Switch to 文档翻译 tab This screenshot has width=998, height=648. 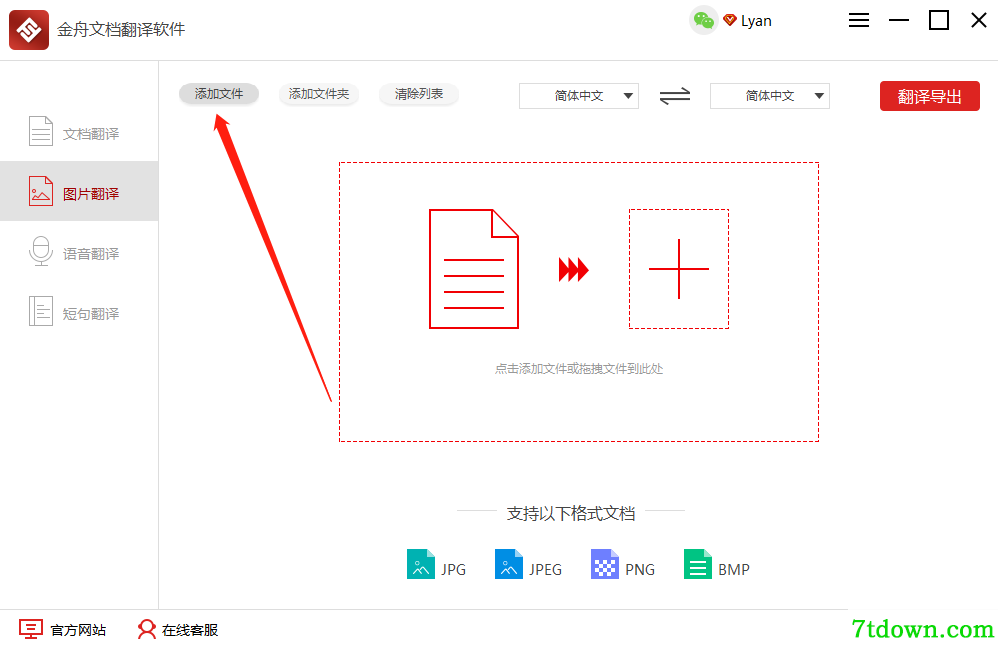(x=79, y=131)
